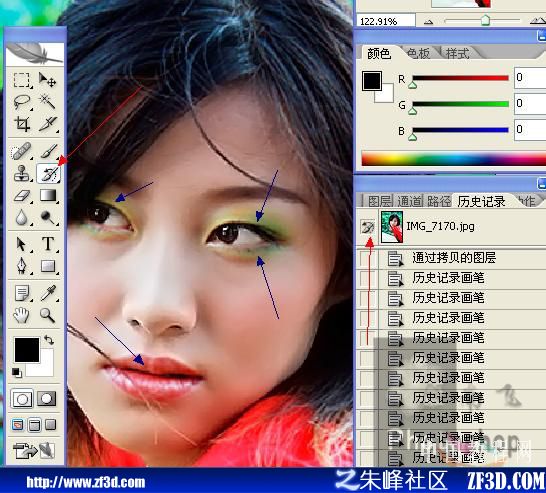
Task: Switch to the 图层 tab
Action: point(380,201)
